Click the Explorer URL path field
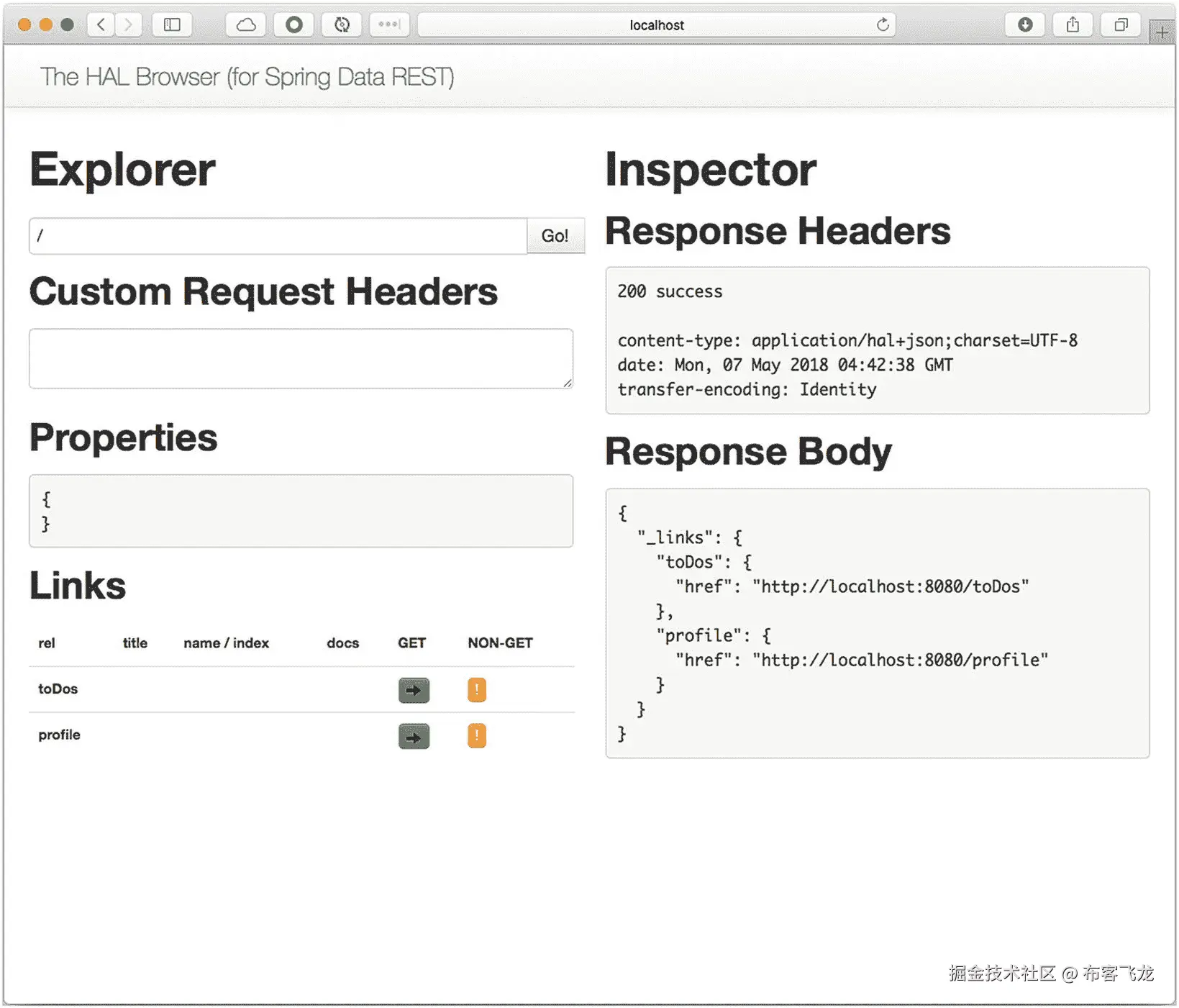 (x=278, y=236)
